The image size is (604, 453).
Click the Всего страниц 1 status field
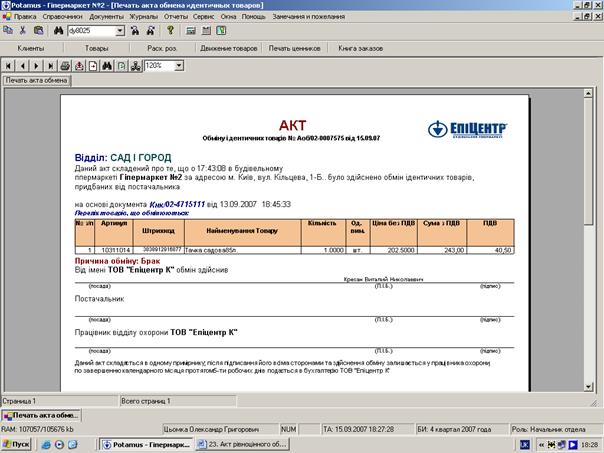coord(178,401)
